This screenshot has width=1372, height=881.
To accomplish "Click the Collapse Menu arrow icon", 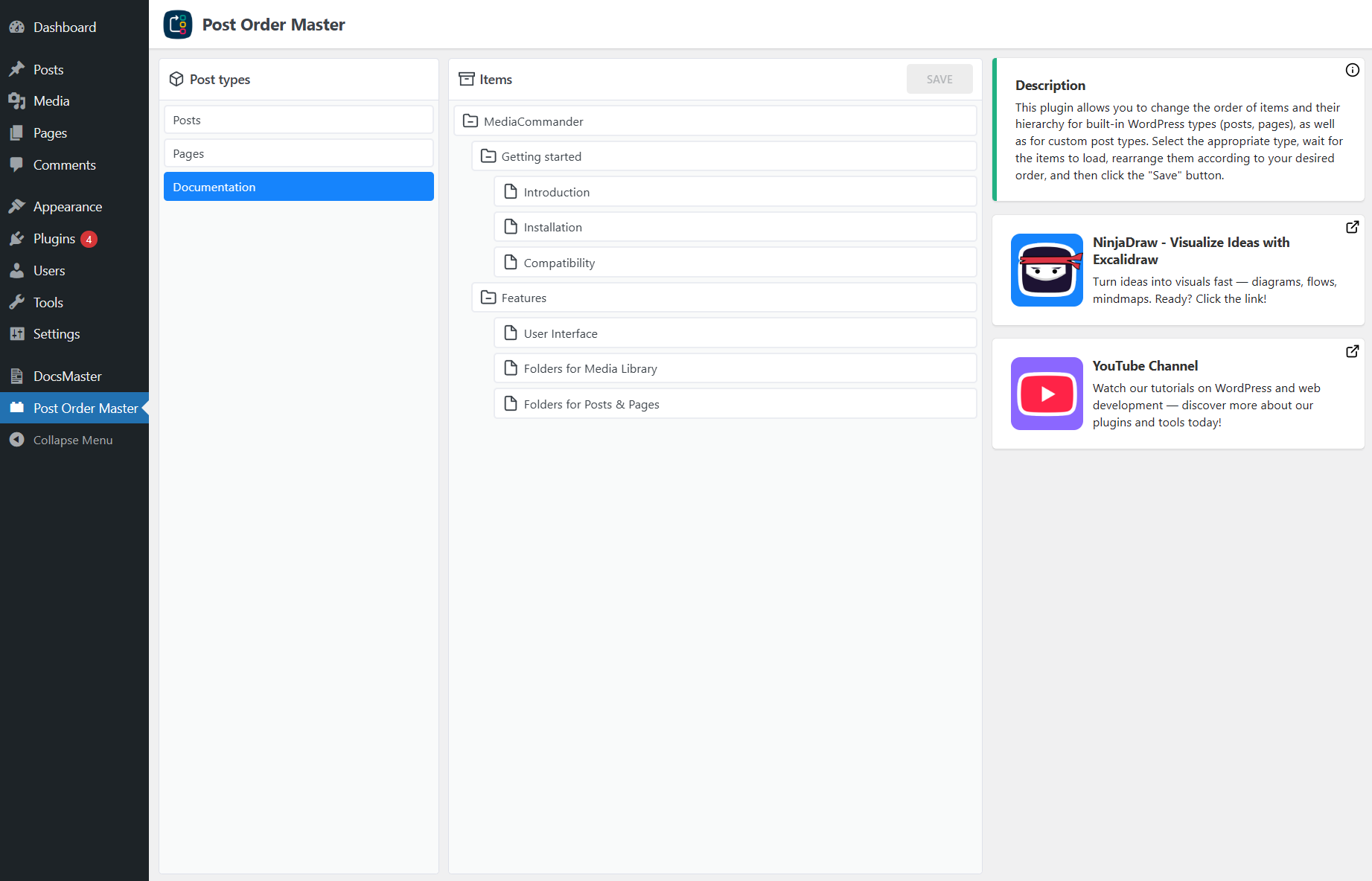I will coord(17,440).
